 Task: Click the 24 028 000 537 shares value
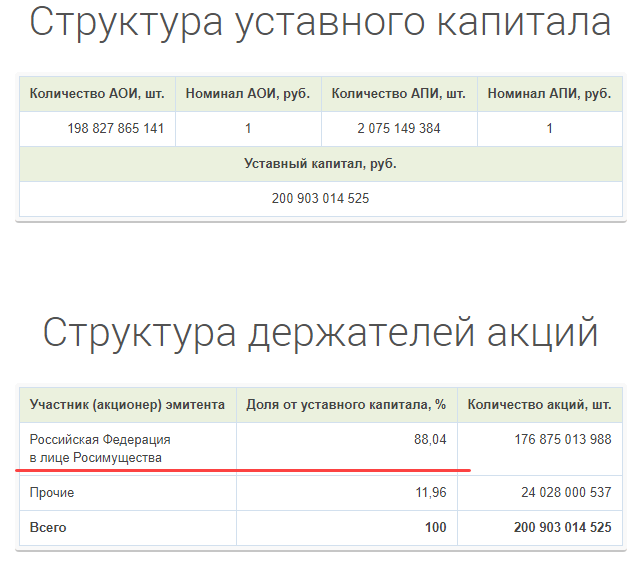click(566, 493)
